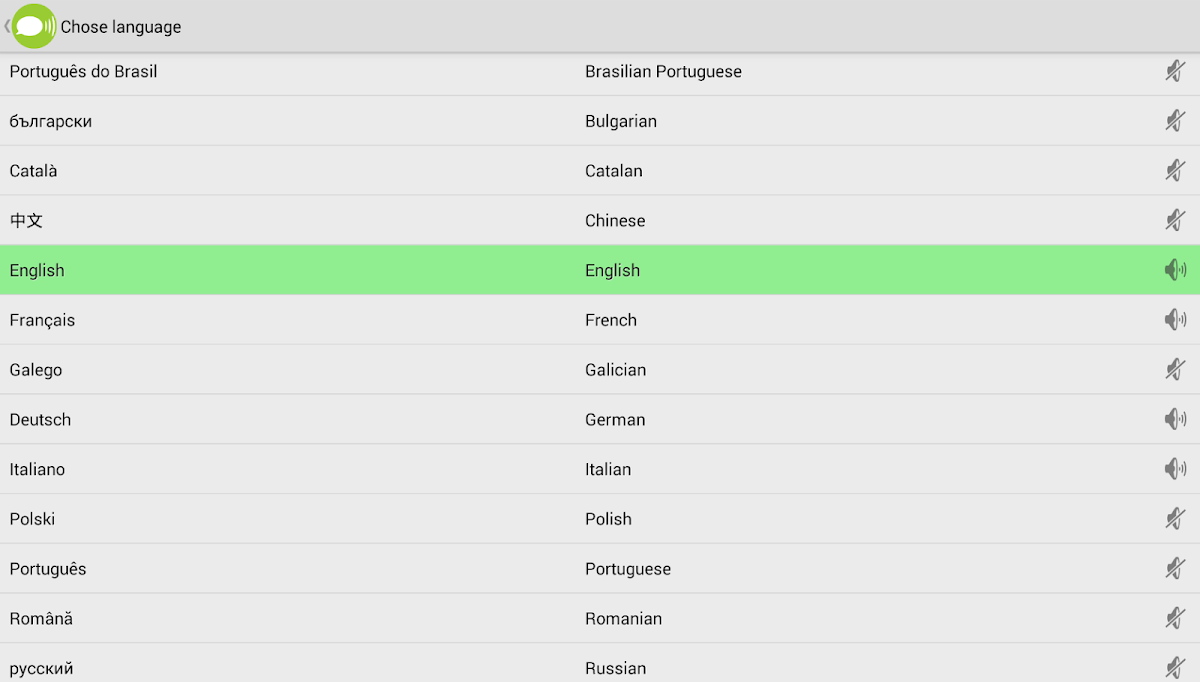Click the back chevron beside app icon
Screen dimensions: 1200x682
click(x=7, y=27)
